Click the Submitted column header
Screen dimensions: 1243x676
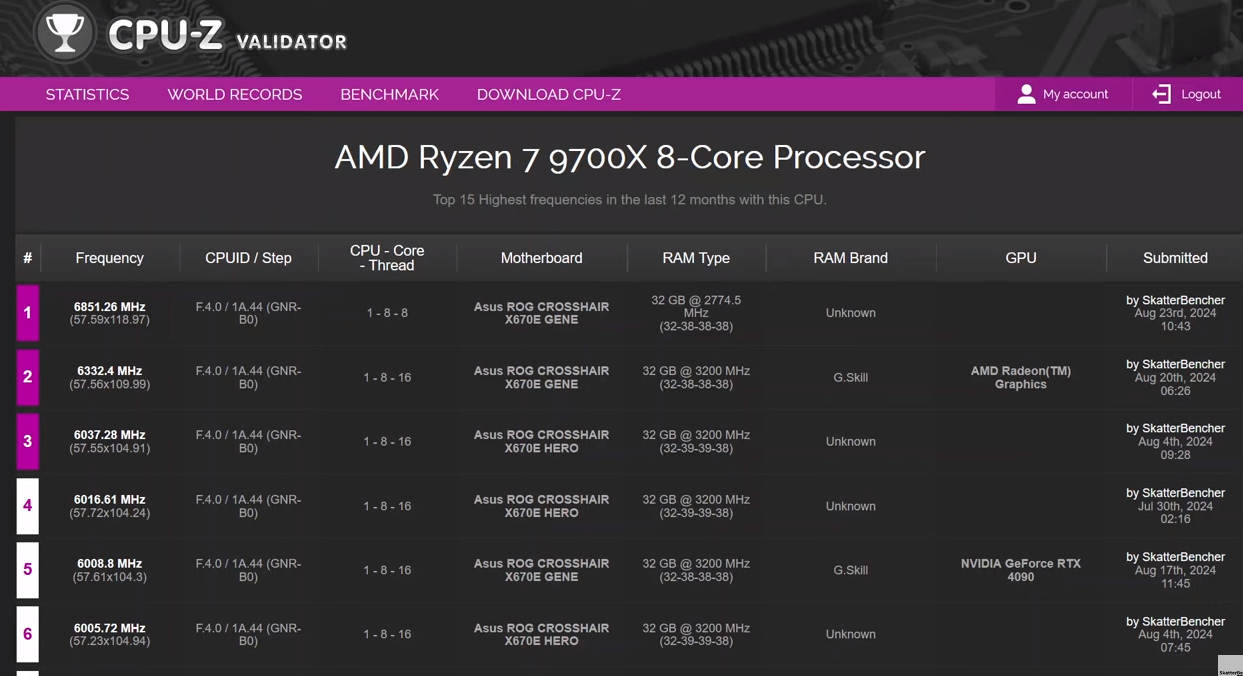point(1175,258)
